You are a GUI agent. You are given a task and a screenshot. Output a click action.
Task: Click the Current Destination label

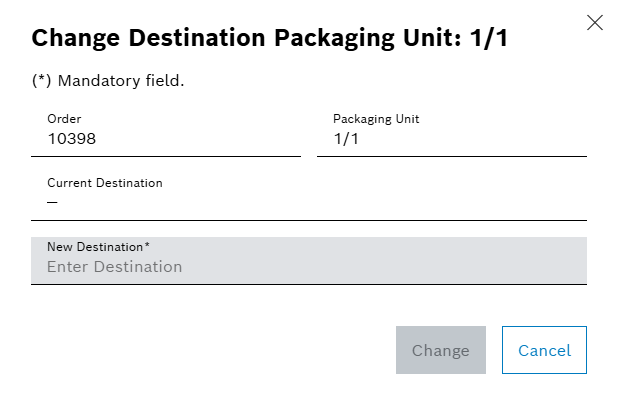pos(105,183)
